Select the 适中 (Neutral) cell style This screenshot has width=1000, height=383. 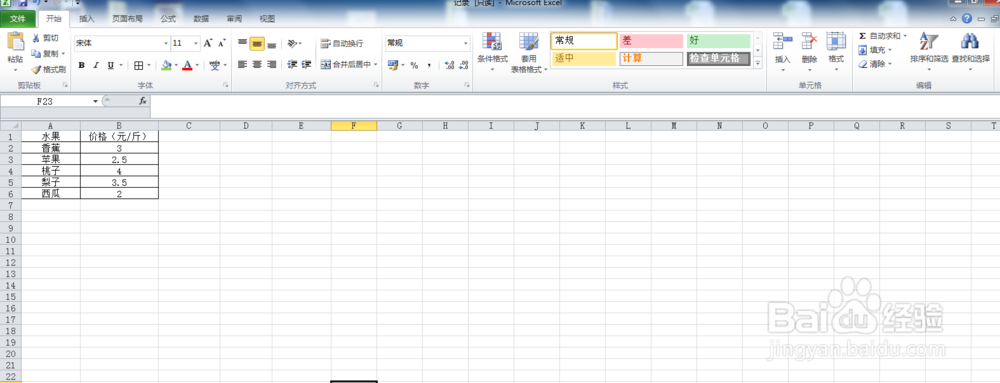pyautogui.click(x=584, y=59)
